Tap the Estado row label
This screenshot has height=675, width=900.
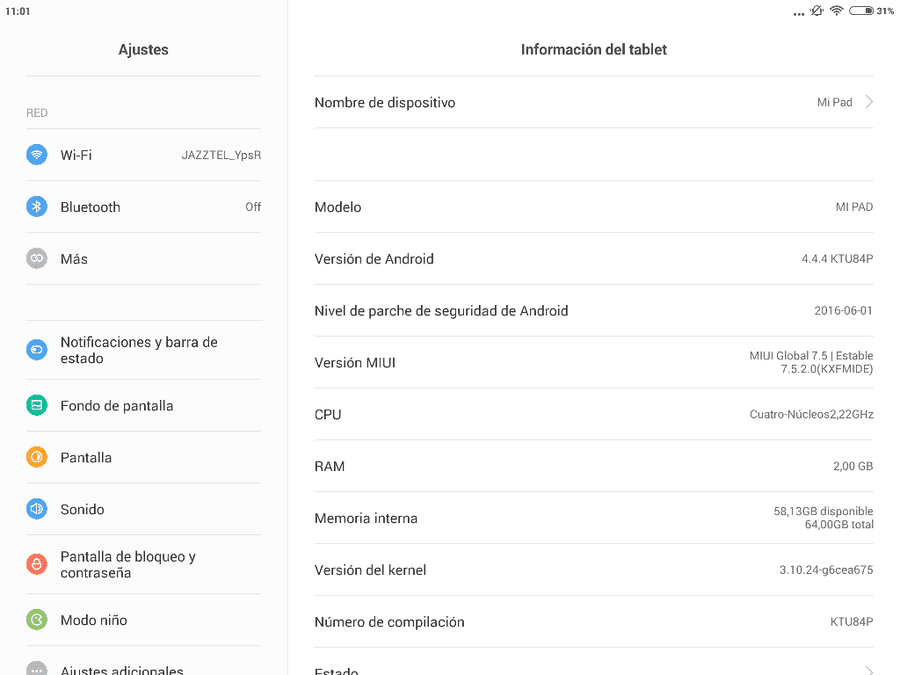click(x=336, y=670)
